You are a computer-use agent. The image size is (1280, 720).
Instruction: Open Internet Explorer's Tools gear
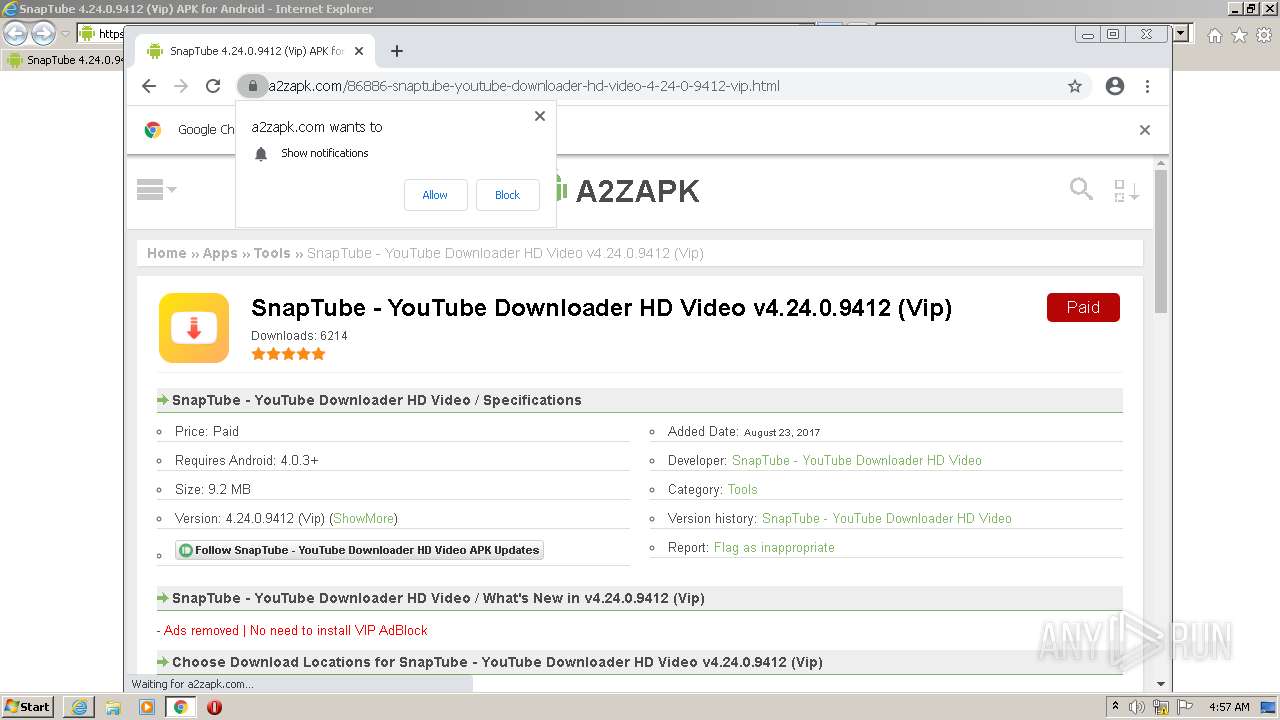1264,35
